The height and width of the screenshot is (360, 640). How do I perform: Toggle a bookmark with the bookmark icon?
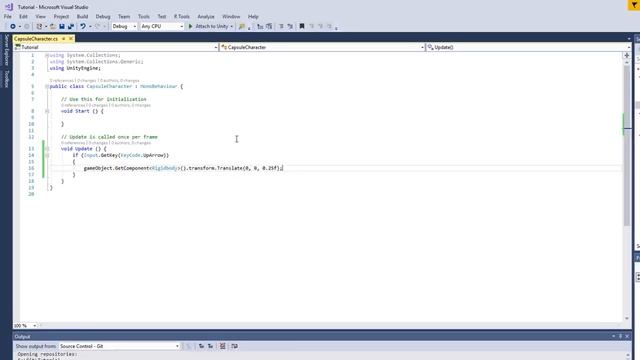[302, 26]
